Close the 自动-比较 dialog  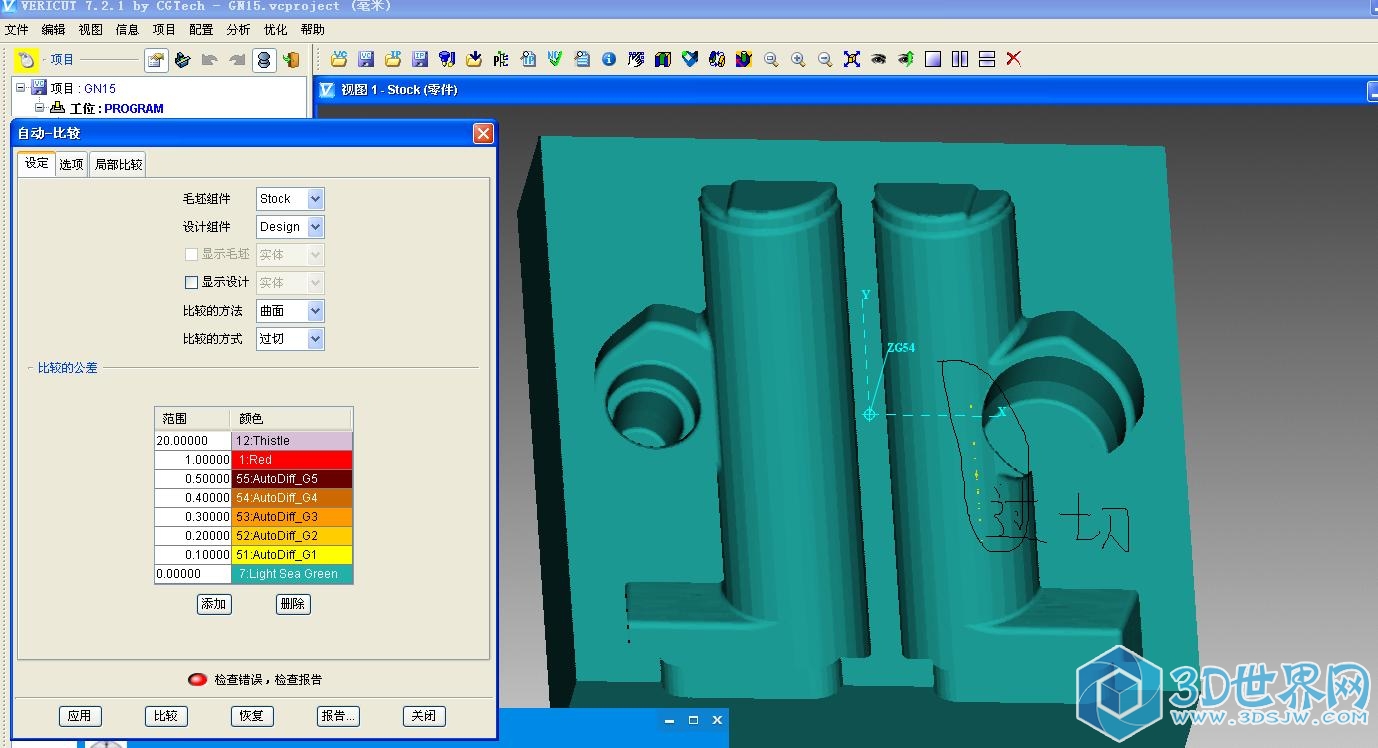pyautogui.click(x=483, y=134)
